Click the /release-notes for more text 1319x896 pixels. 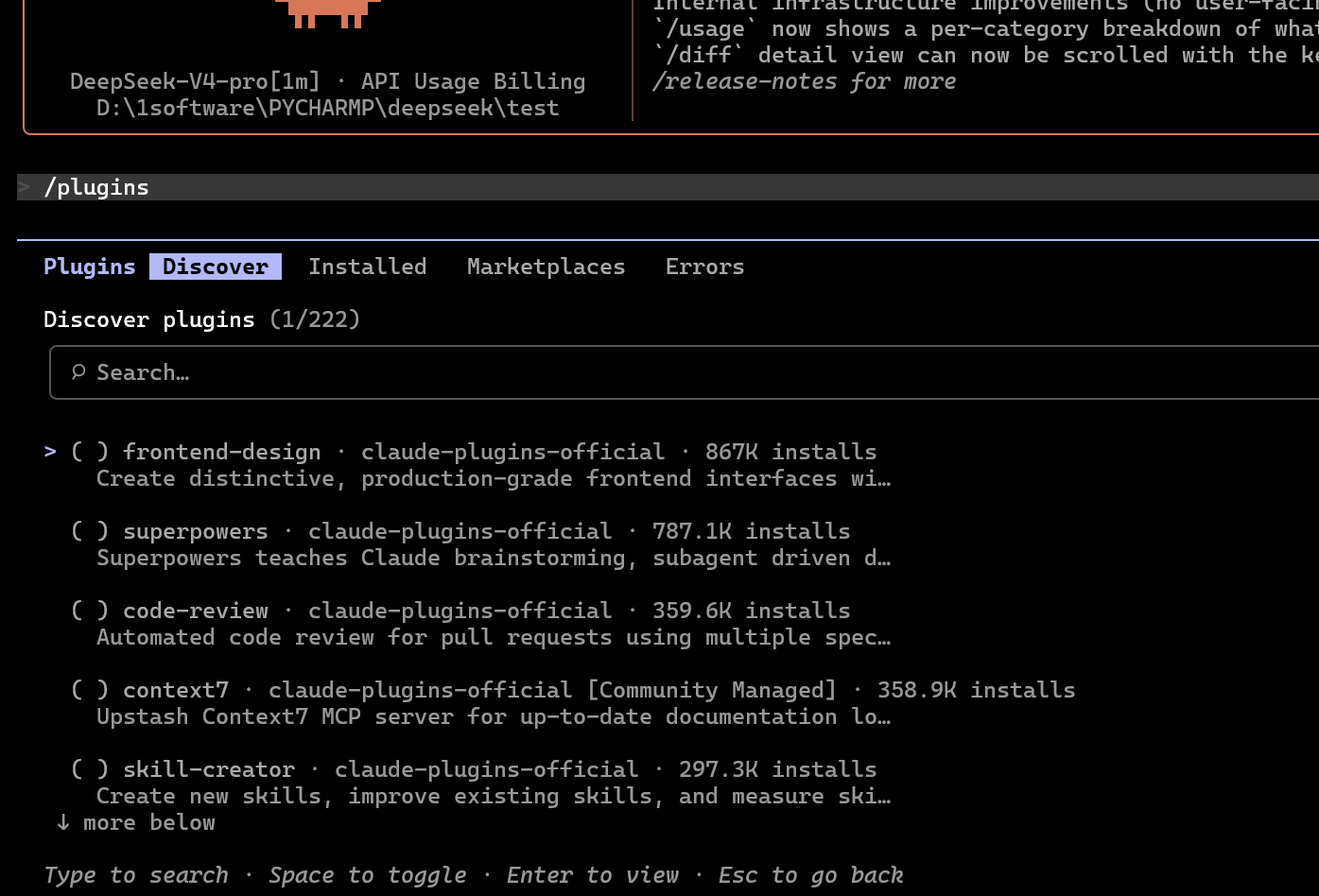coord(805,81)
